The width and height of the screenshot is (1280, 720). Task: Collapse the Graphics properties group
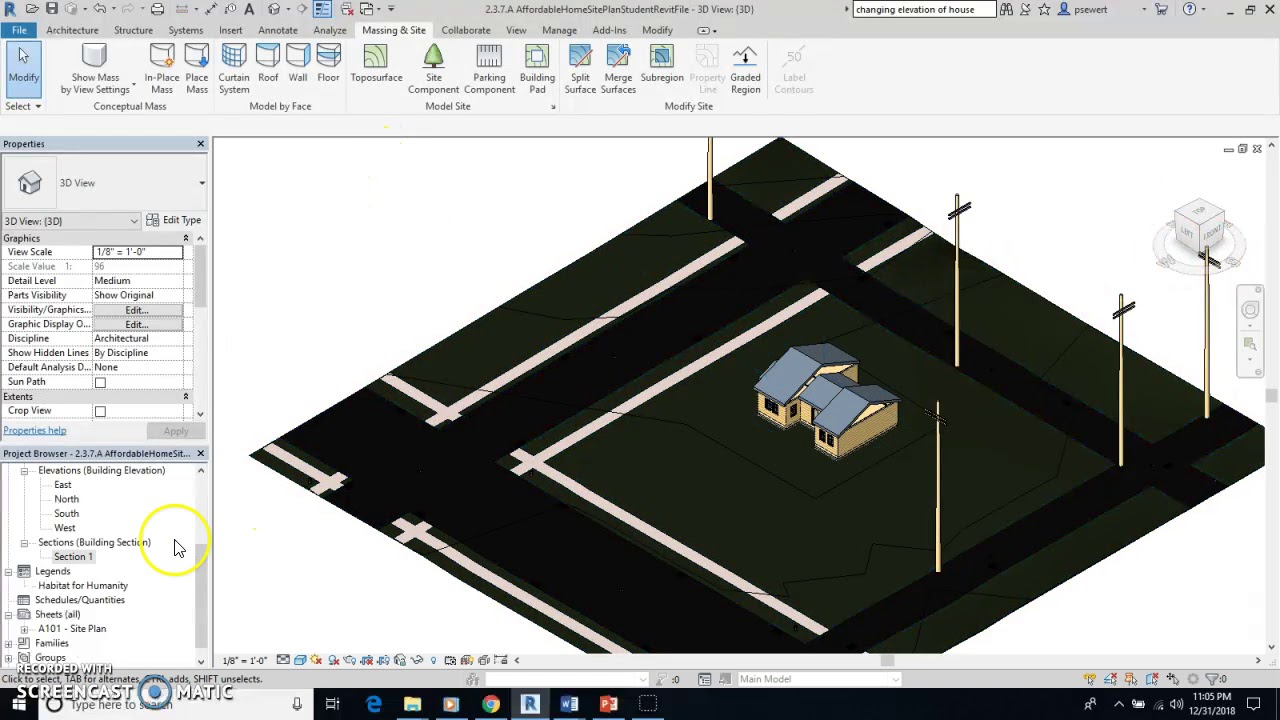point(185,238)
